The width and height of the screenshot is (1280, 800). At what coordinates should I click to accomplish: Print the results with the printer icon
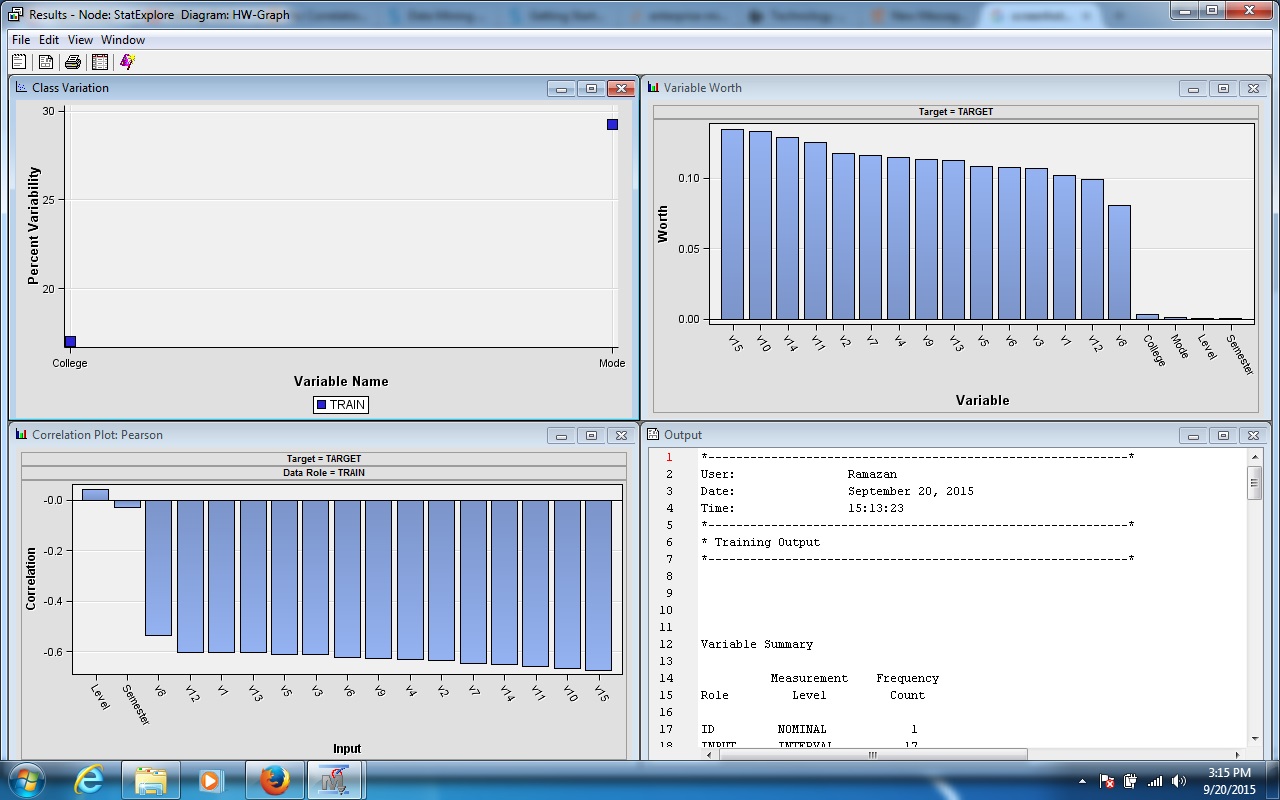click(x=73, y=61)
